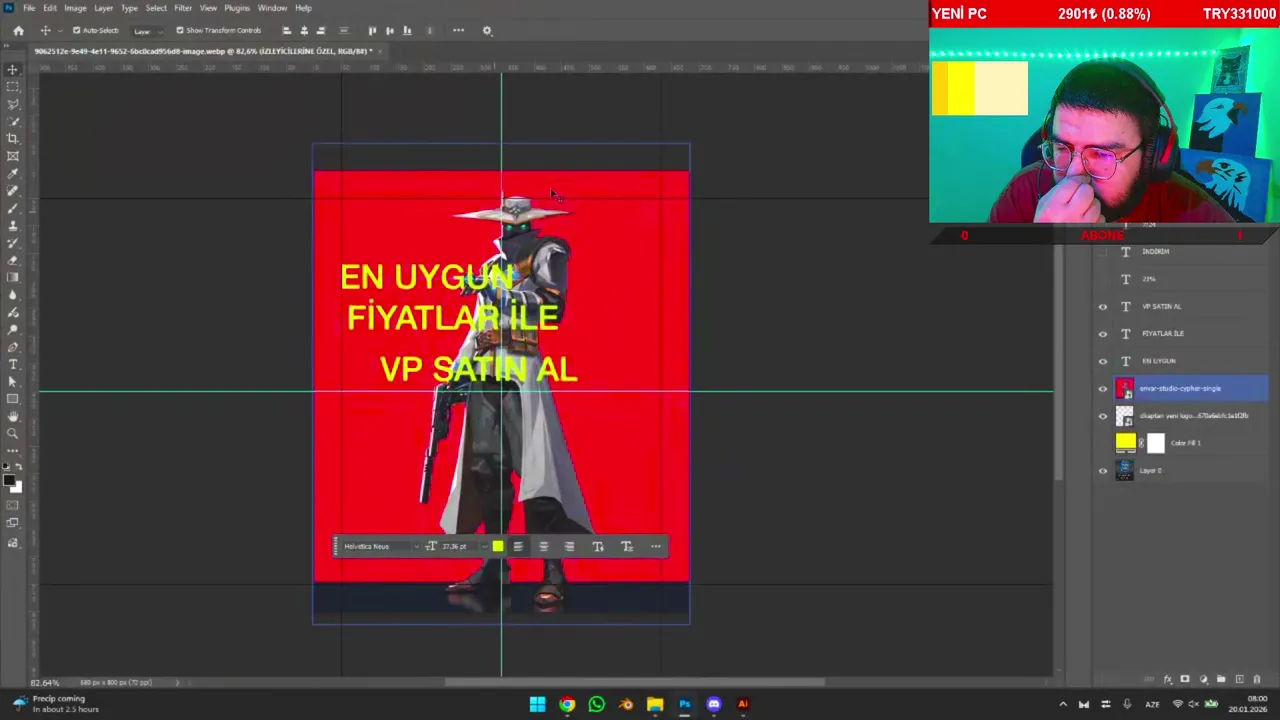1280x720 pixels.
Task: Toggle the Auto-Select checkbox
Action: (76, 30)
